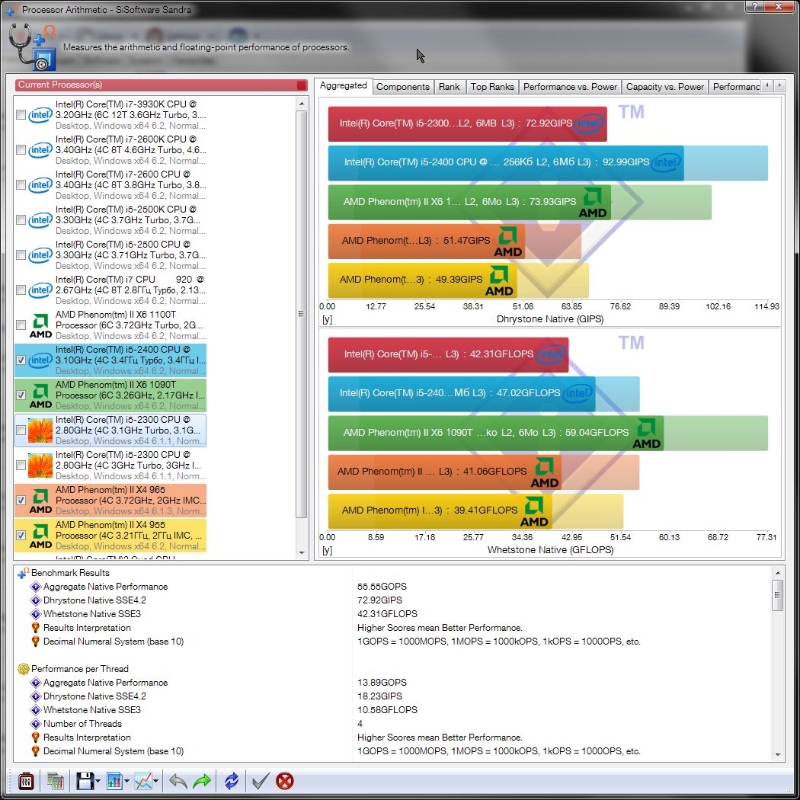Open the Top Ranks tab
The height and width of the screenshot is (800, 800).
pyautogui.click(x=492, y=87)
